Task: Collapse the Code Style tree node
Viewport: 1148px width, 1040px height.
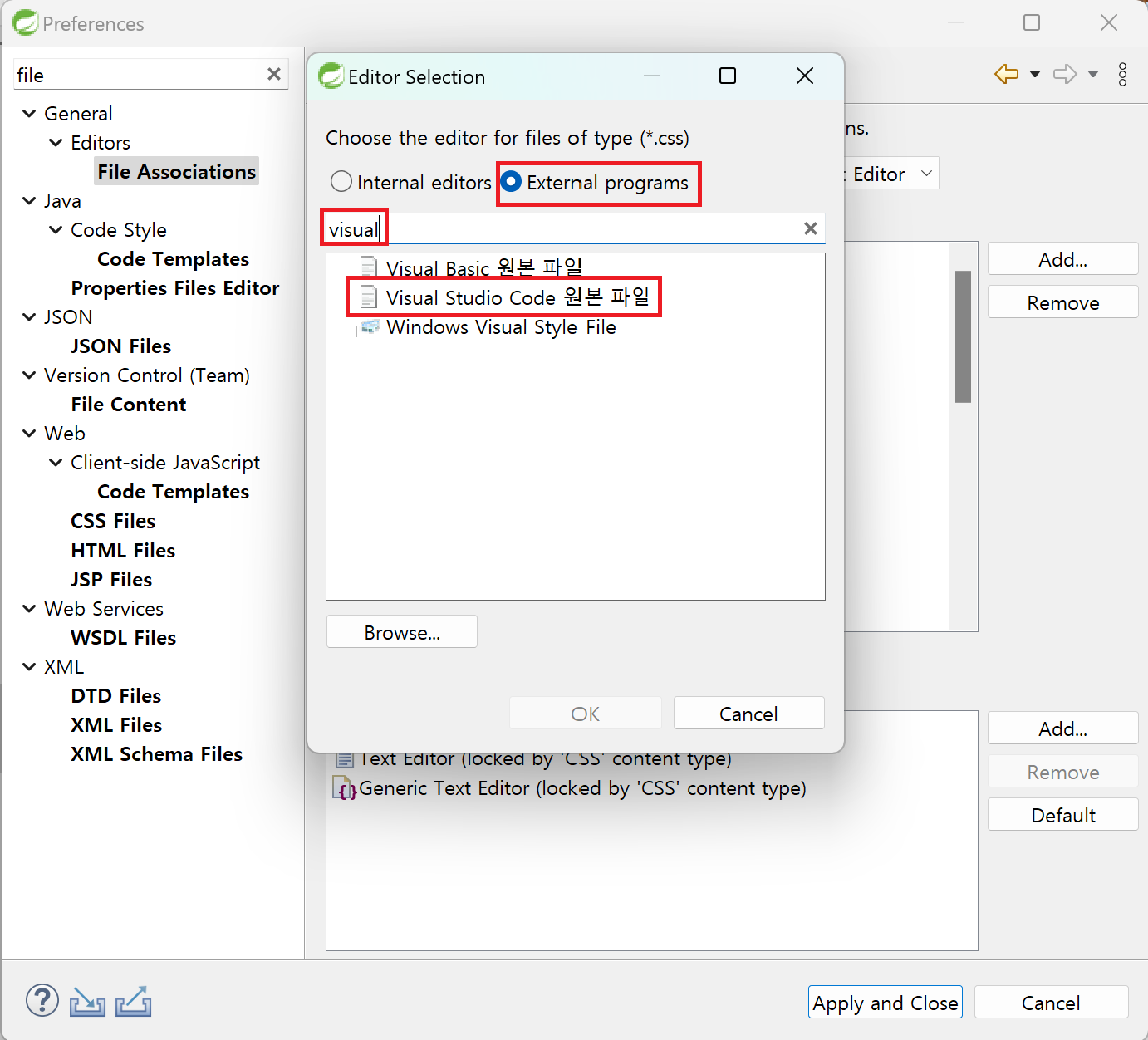Action: (x=56, y=229)
